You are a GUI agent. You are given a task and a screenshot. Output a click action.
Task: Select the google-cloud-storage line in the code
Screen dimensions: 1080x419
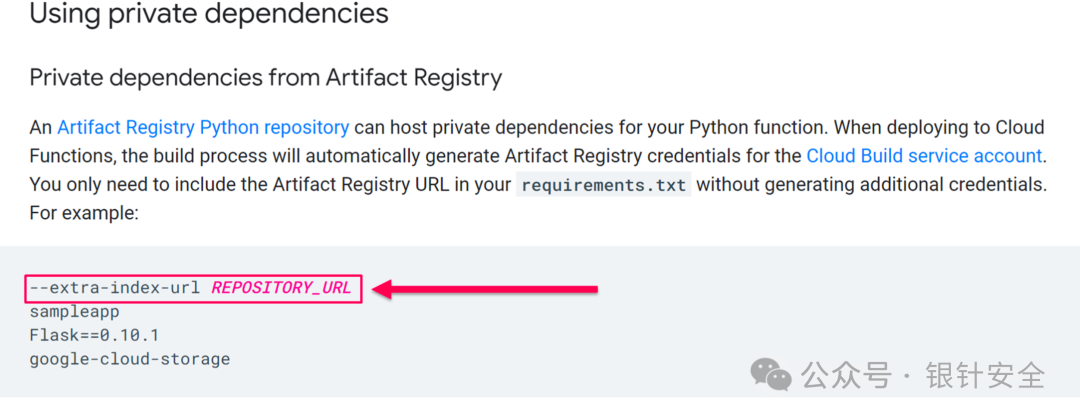click(x=129, y=358)
